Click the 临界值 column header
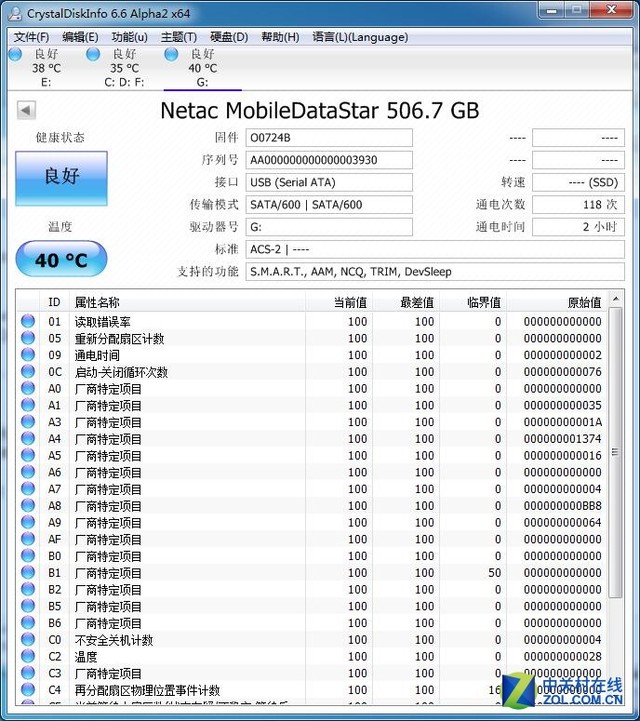The width and height of the screenshot is (640, 721). click(x=473, y=302)
